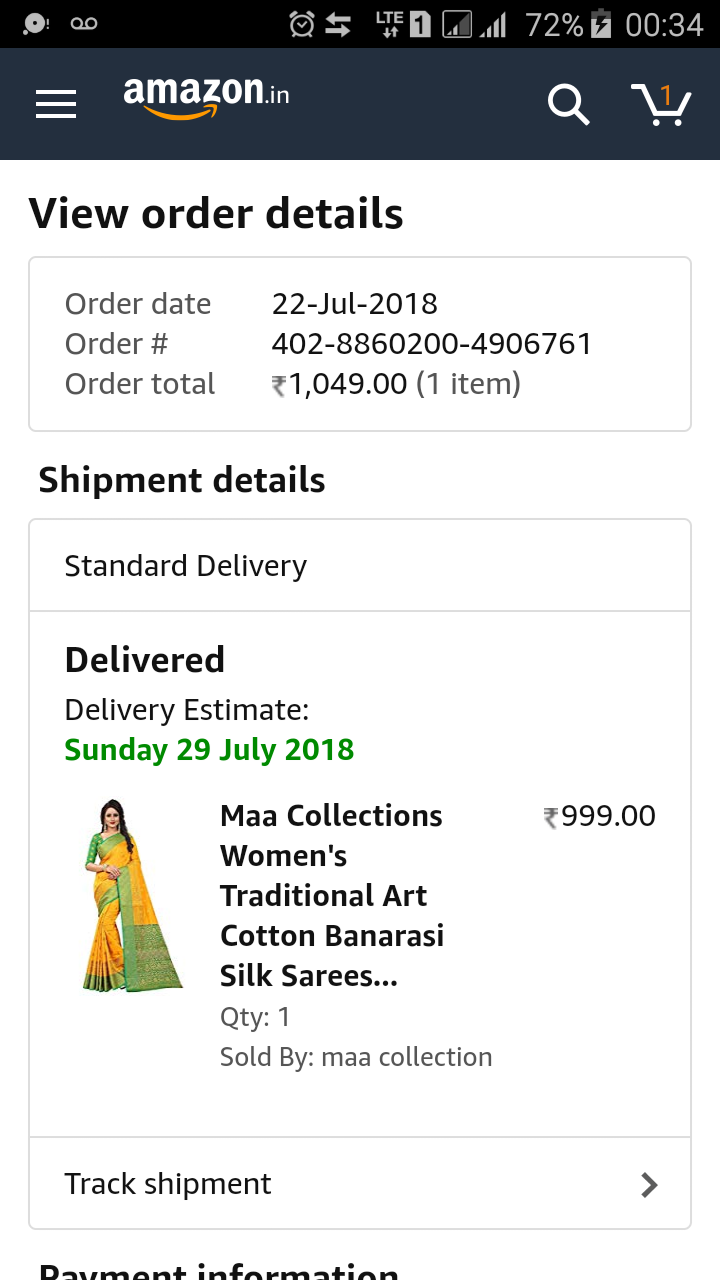Open the Maa Collections saree product title

tap(332, 895)
